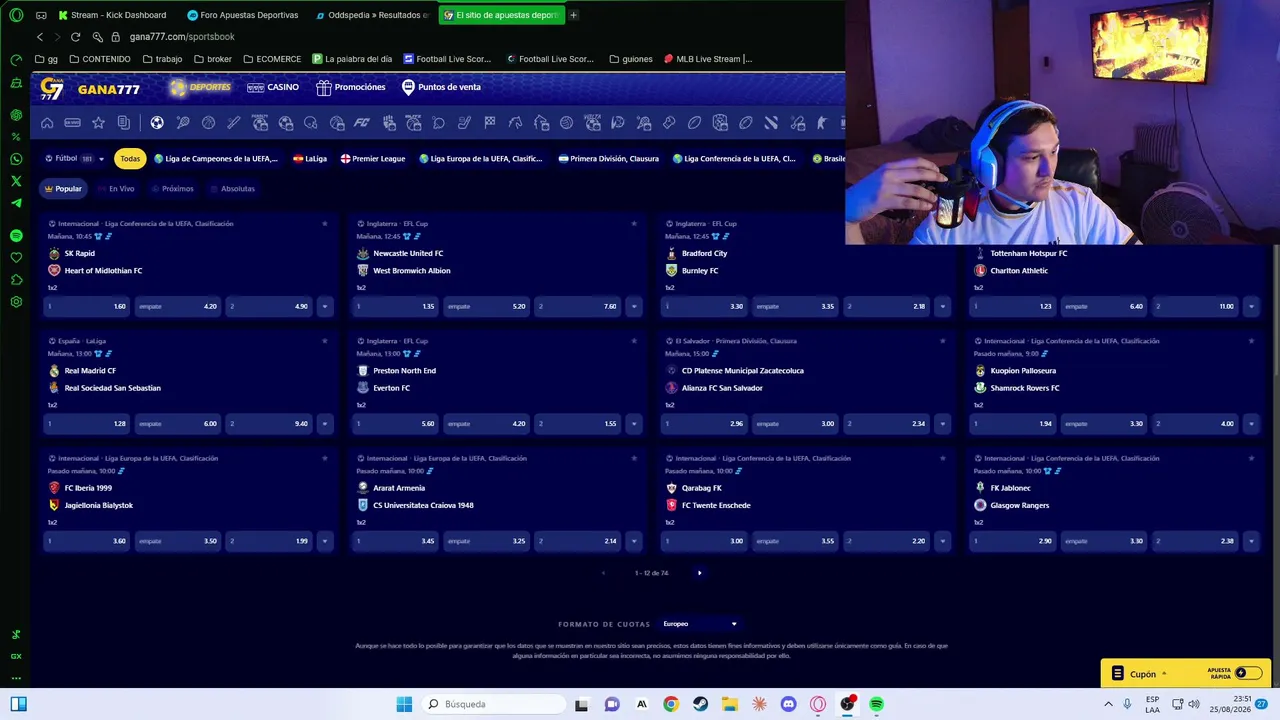The height and width of the screenshot is (720, 1280).
Task: Open the Deportes section
Action: tap(201, 88)
